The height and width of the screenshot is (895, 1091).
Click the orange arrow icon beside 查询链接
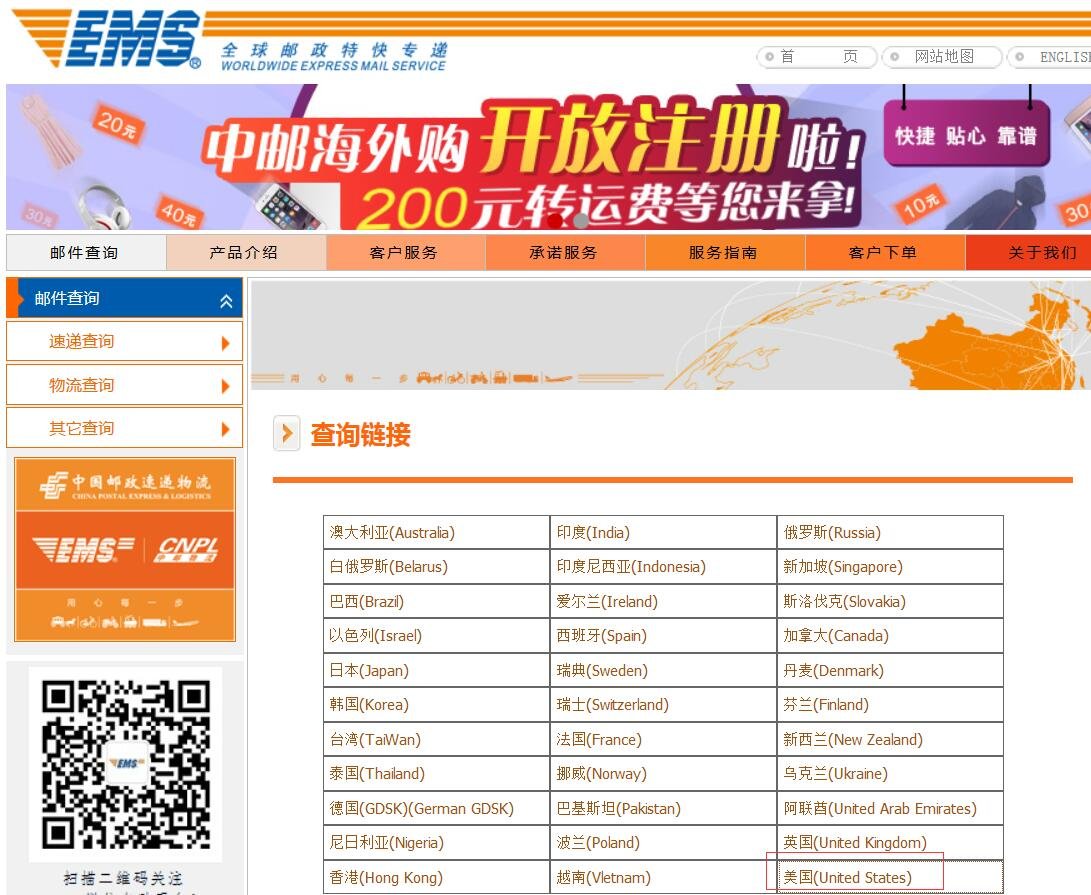[287, 434]
